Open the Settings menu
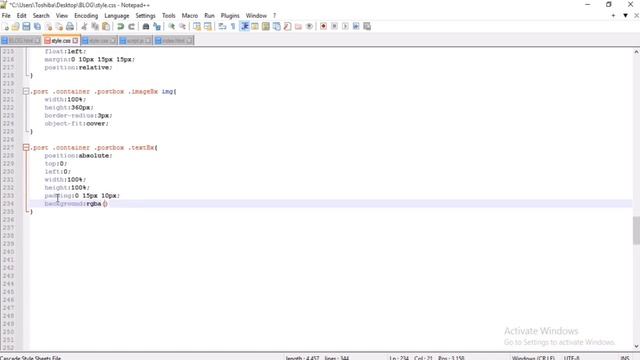640x360 pixels. 145,16
